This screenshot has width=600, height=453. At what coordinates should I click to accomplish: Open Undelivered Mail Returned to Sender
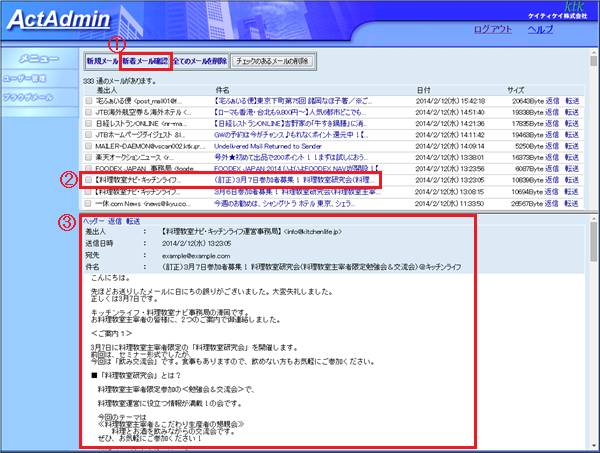tap(268, 146)
